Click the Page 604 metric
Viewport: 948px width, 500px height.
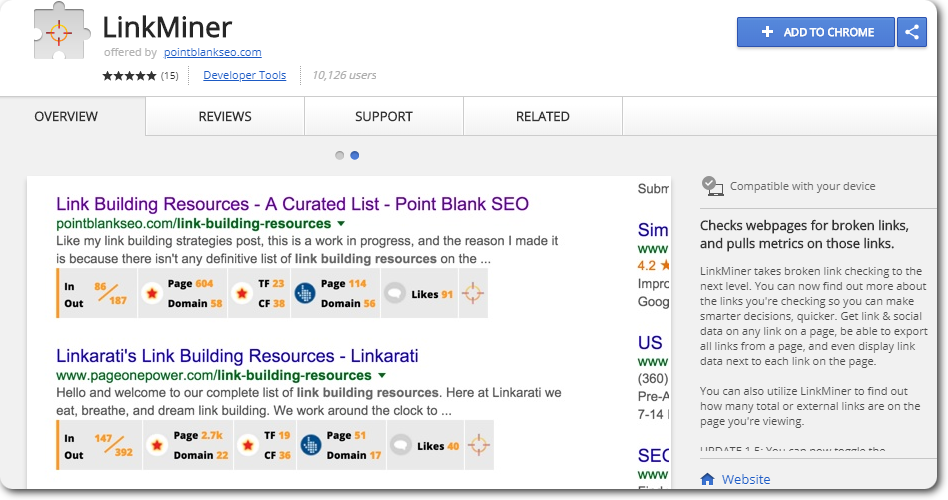coord(190,284)
